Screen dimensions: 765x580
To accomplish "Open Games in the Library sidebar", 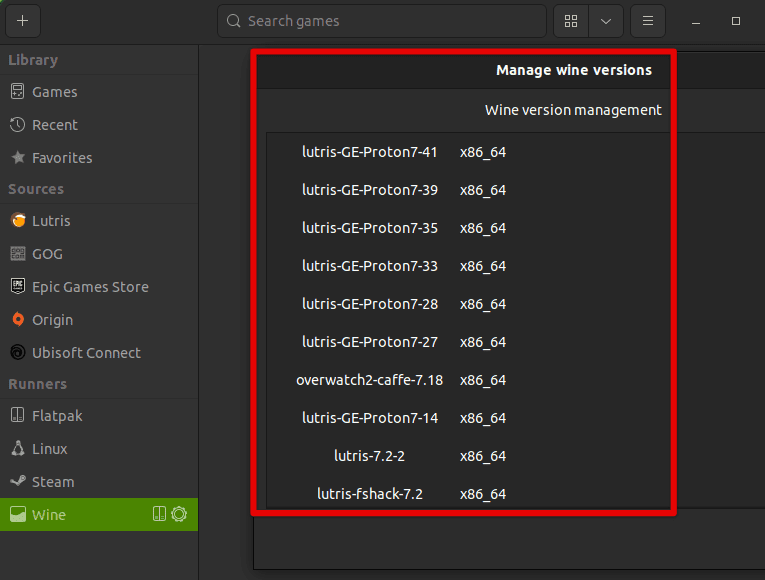I will [x=99, y=92].
